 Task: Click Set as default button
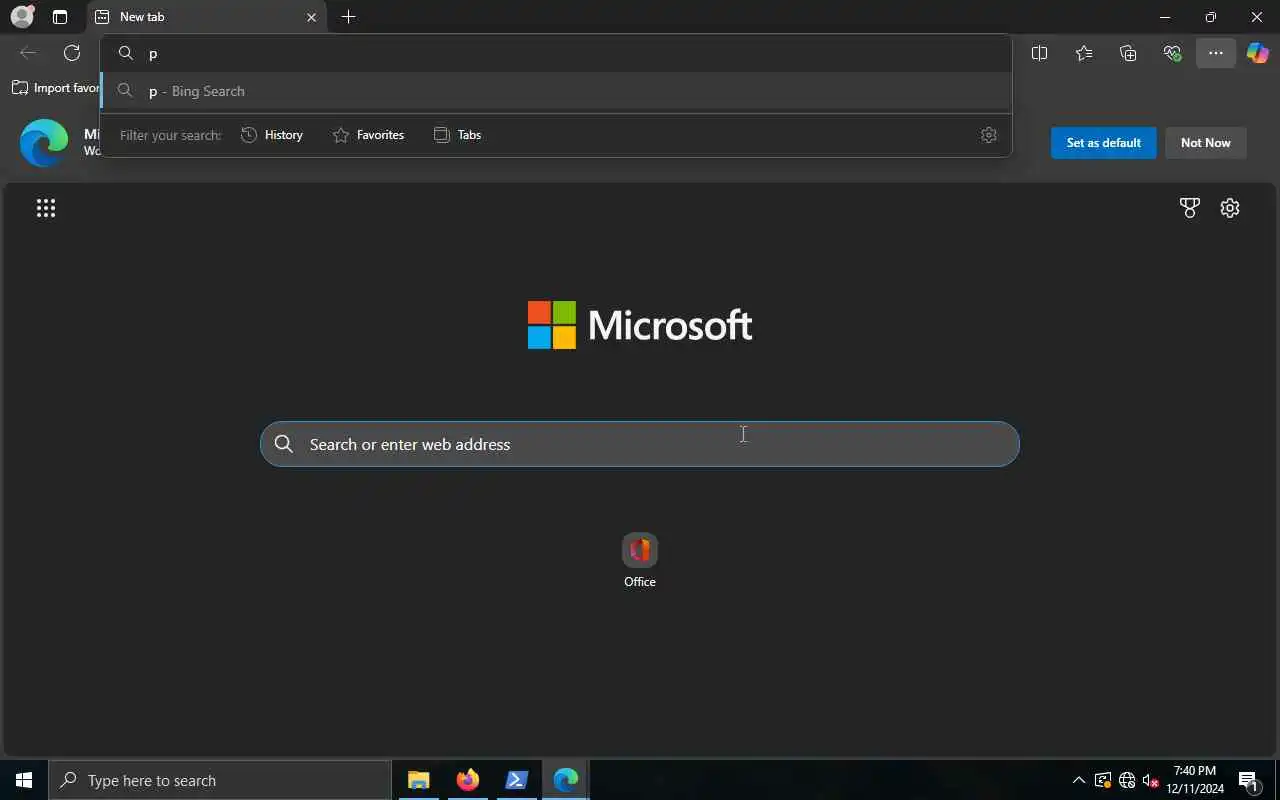click(1103, 143)
